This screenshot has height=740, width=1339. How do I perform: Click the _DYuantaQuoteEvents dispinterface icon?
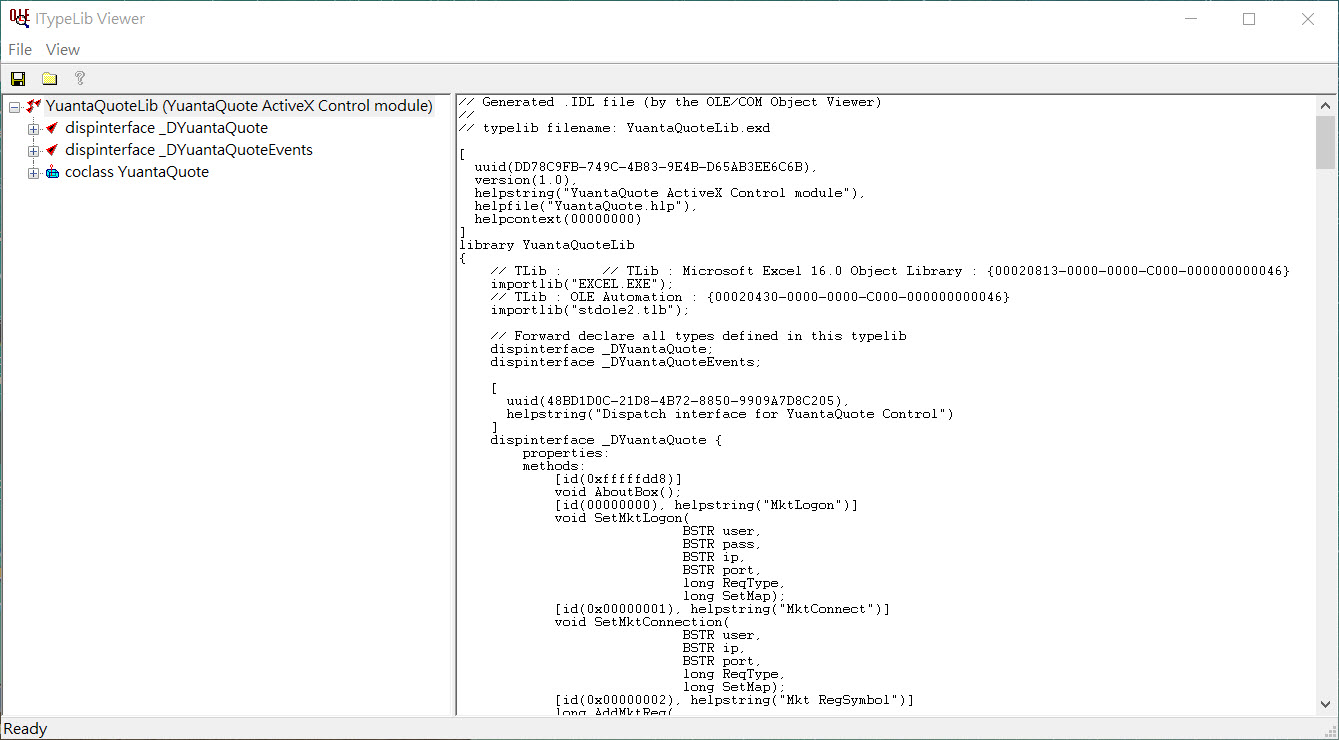tap(53, 150)
